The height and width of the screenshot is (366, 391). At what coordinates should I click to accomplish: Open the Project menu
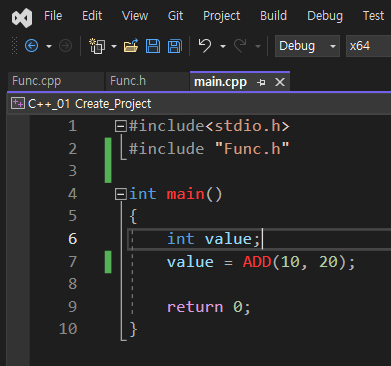pos(222,16)
